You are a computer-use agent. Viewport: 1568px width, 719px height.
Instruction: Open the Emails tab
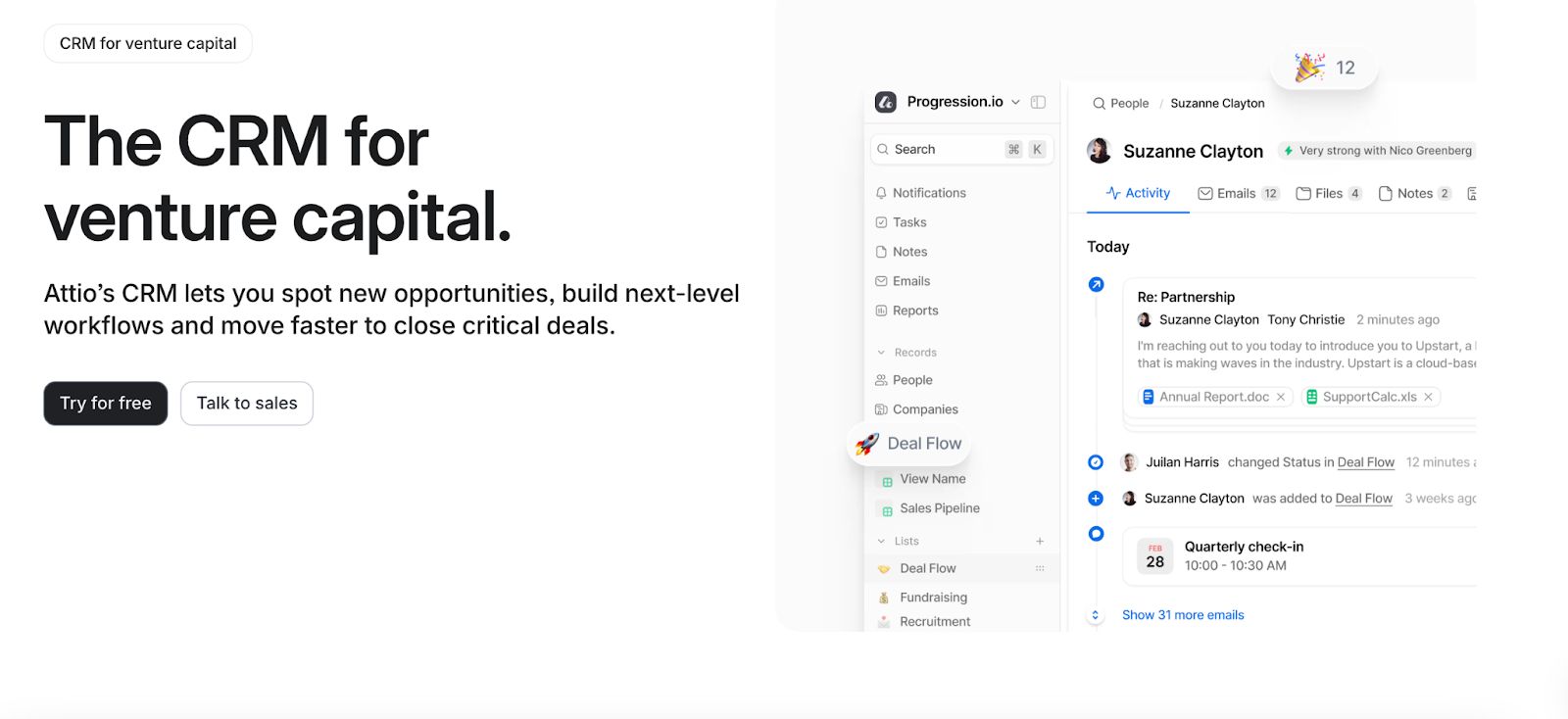1239,193
